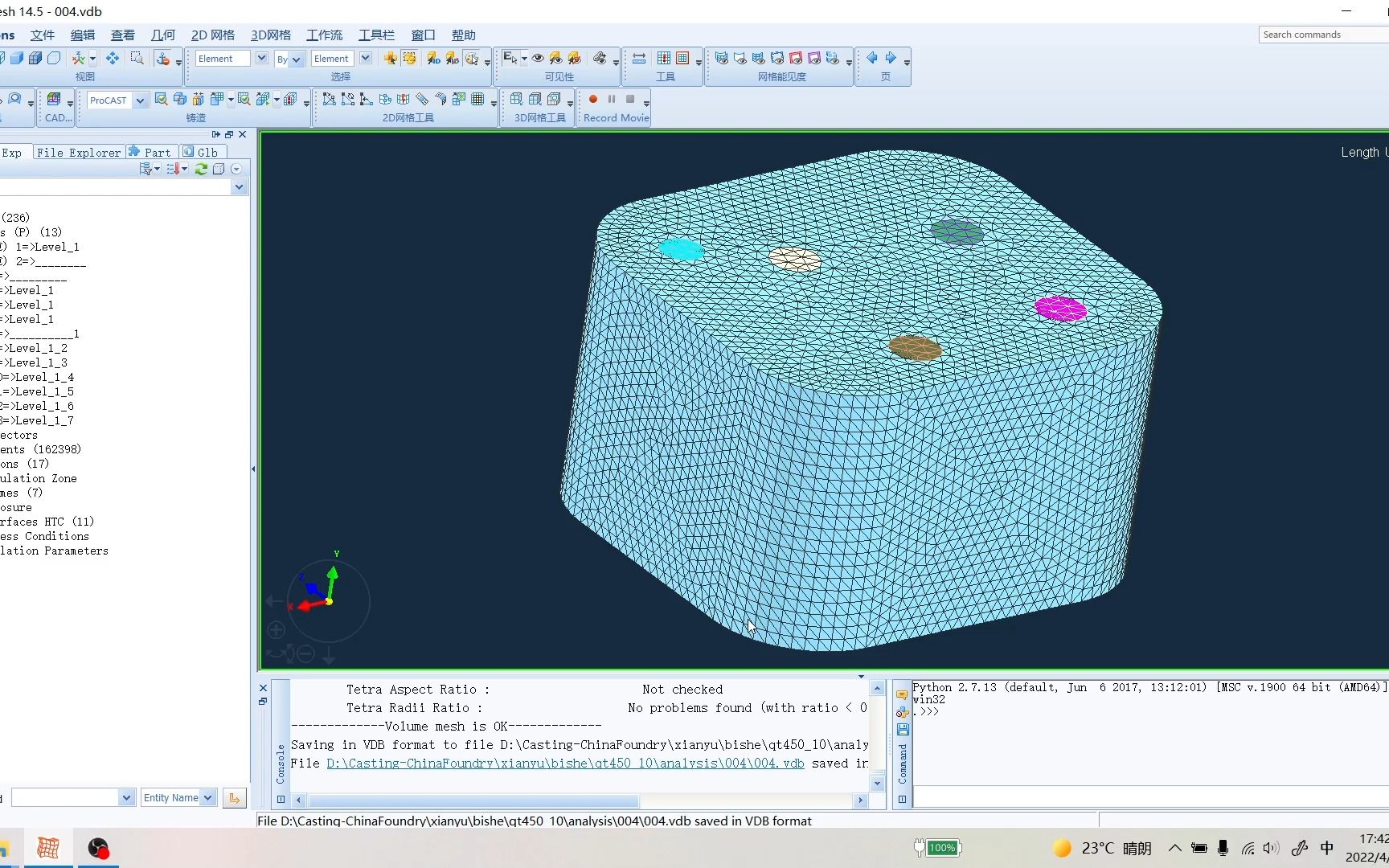Select the cyan patch on the mesh

(x=681, y=249)
